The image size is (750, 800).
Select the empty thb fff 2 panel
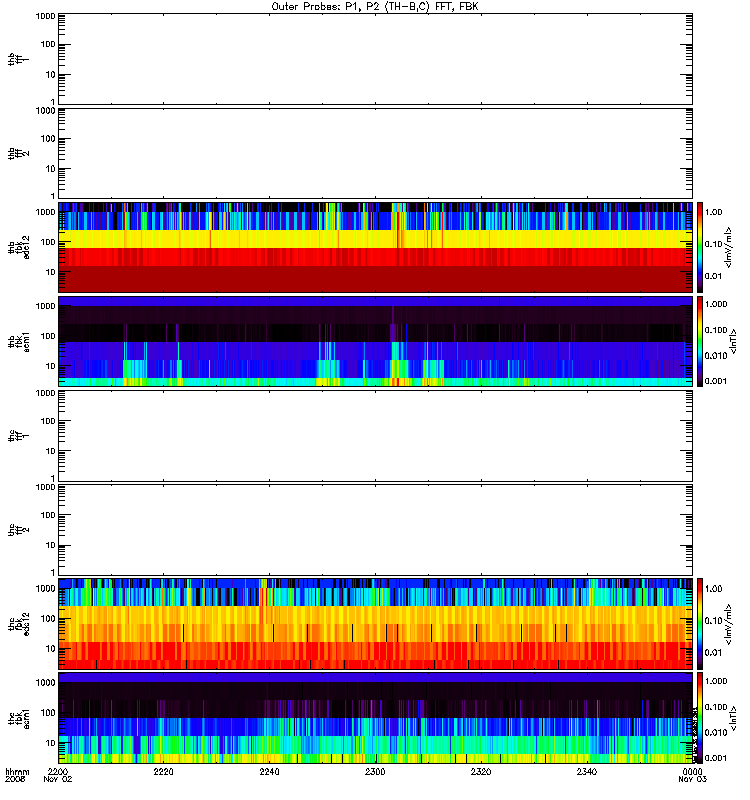[376, 153]
